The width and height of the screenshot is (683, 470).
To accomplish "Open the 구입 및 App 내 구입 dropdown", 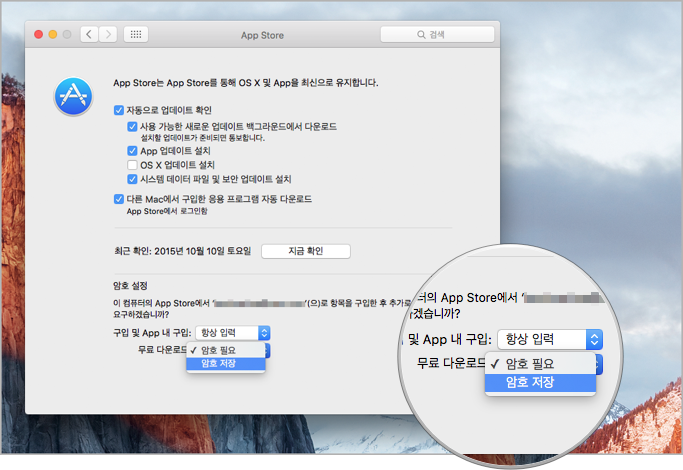I will pyautogui.click(x=233, y=333).
